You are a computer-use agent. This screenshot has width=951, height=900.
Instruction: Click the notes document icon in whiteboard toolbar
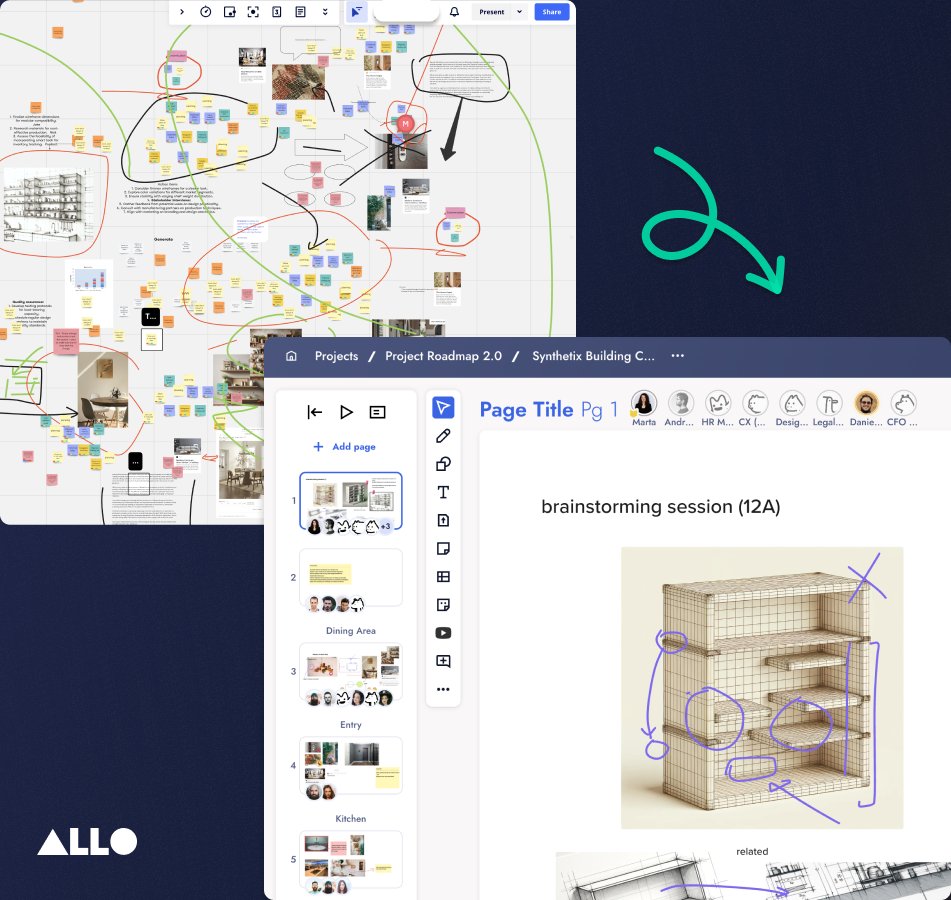point(300,12)
